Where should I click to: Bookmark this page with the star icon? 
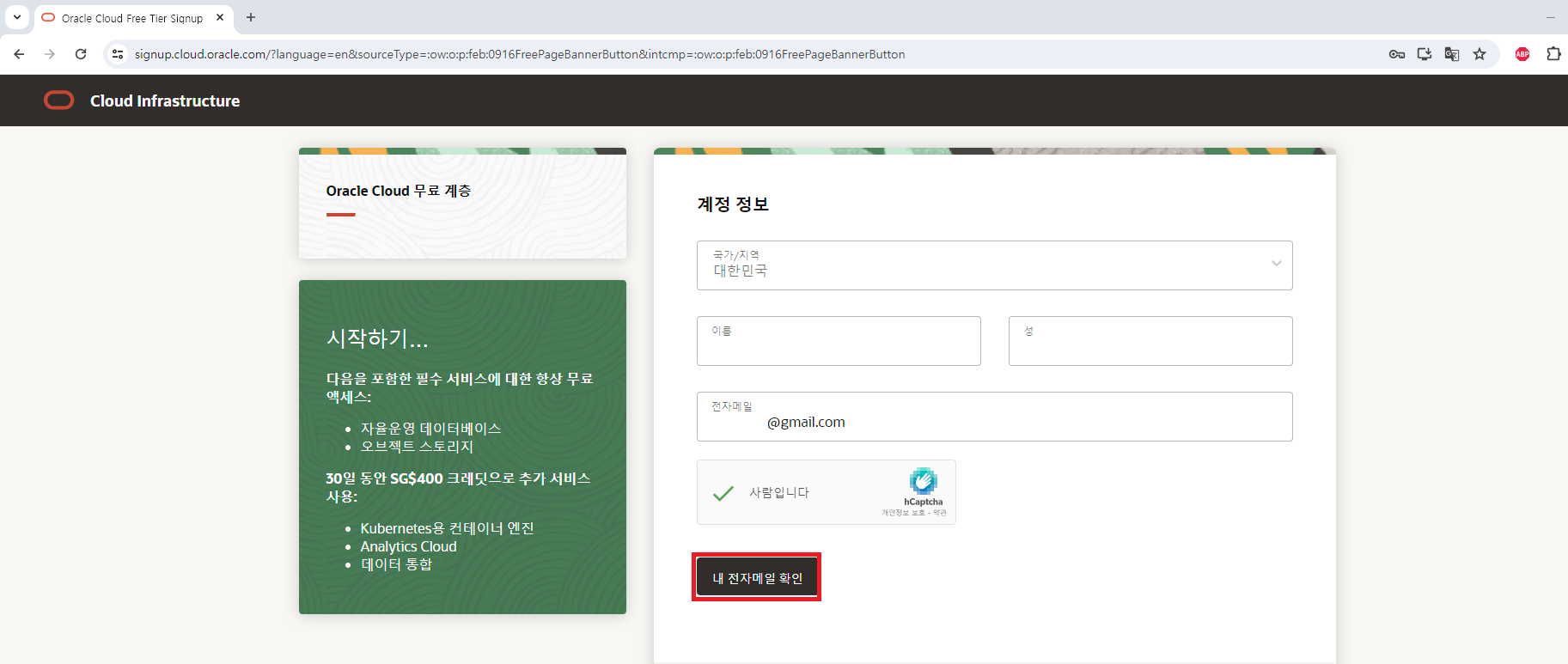[1480, 54]
